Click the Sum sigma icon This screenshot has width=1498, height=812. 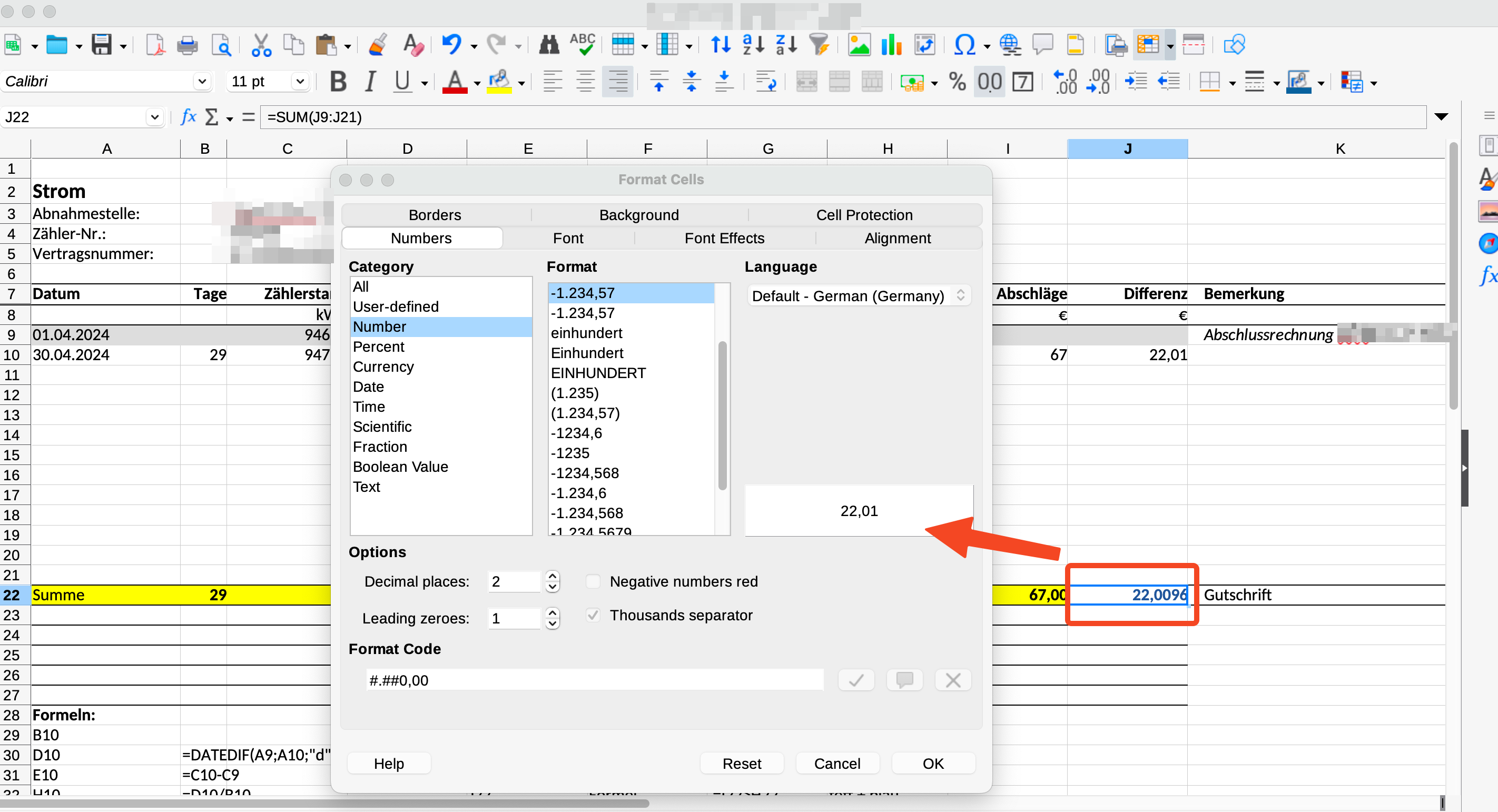[212, 117]
